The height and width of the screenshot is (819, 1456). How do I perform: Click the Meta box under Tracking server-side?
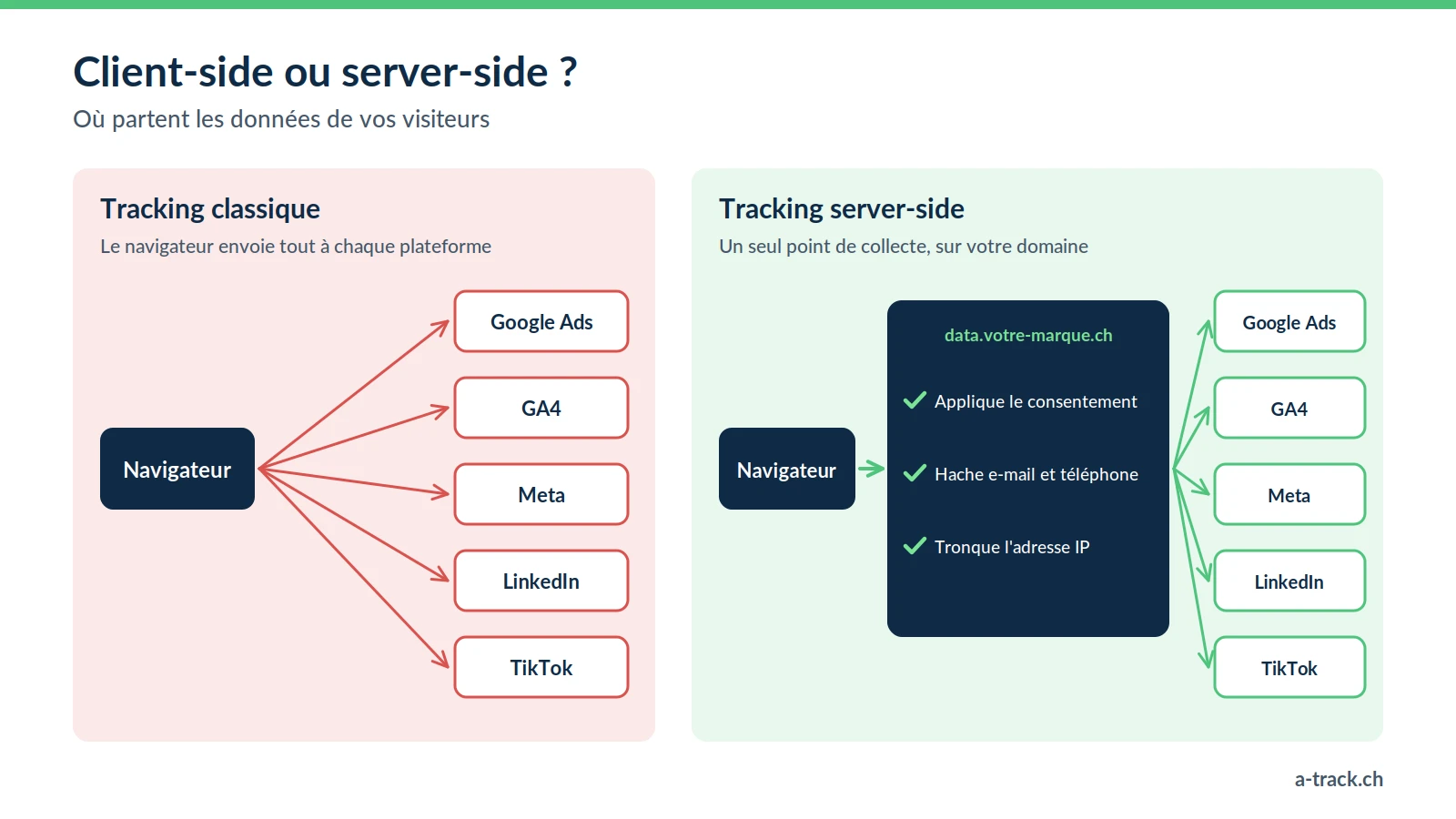click(x=1289, y=494)
